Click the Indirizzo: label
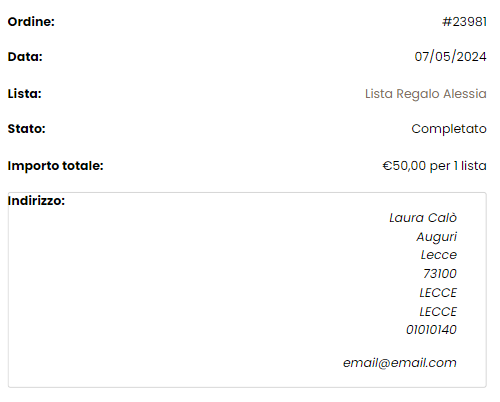 coord(36,201)
